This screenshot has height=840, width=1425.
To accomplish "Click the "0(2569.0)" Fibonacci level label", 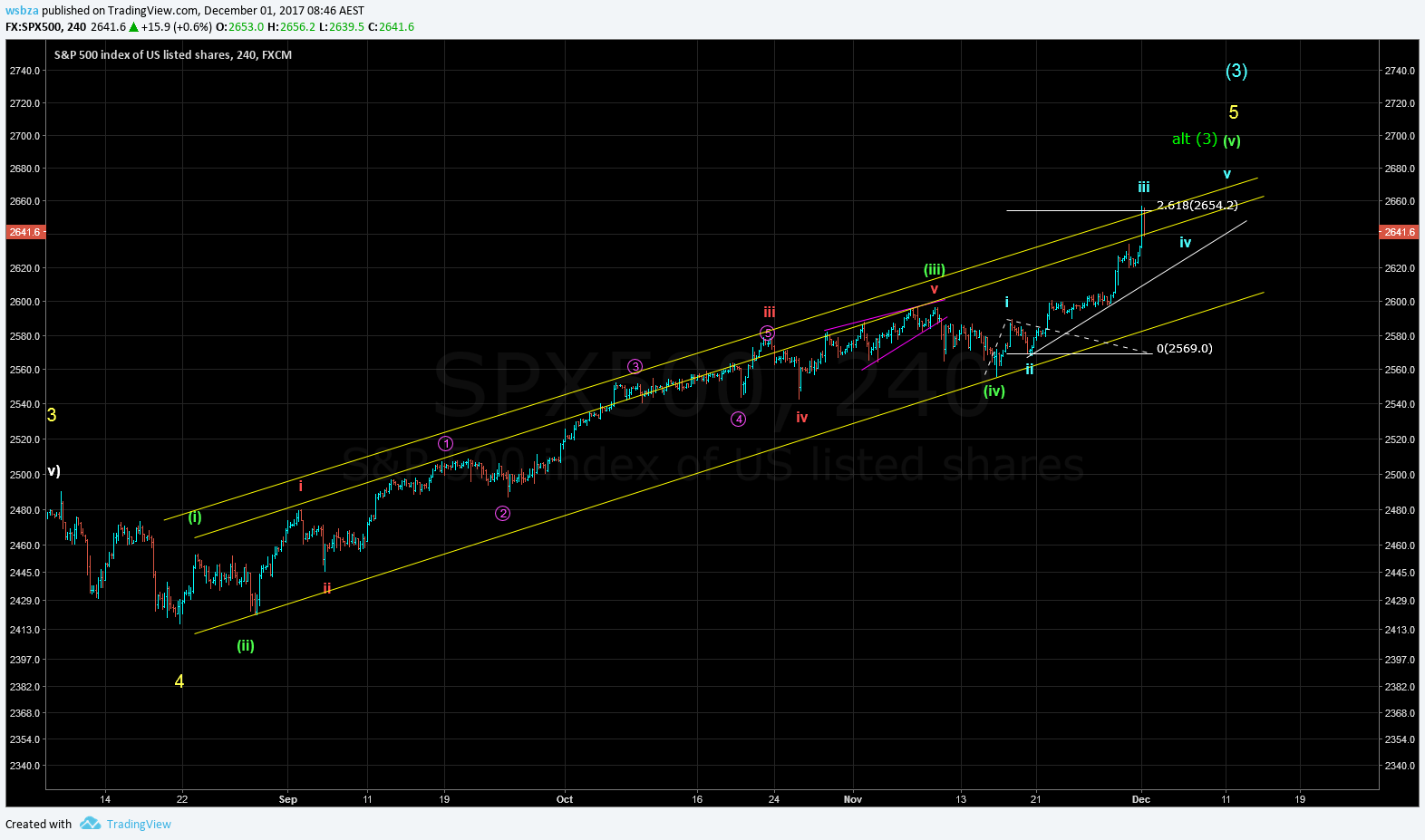I will 1184,348.
